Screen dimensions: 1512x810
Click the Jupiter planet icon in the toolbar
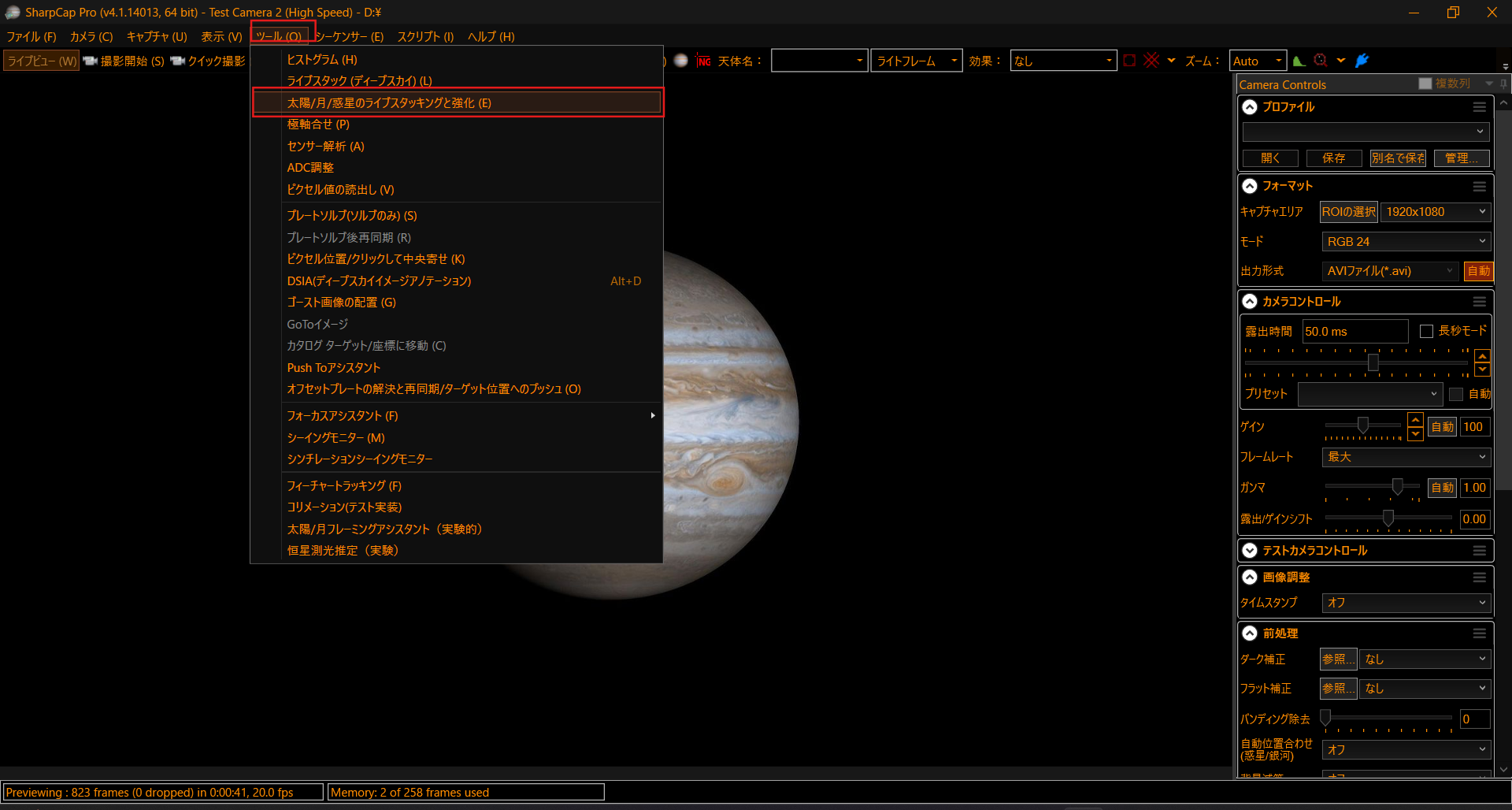tap(681, 61)
